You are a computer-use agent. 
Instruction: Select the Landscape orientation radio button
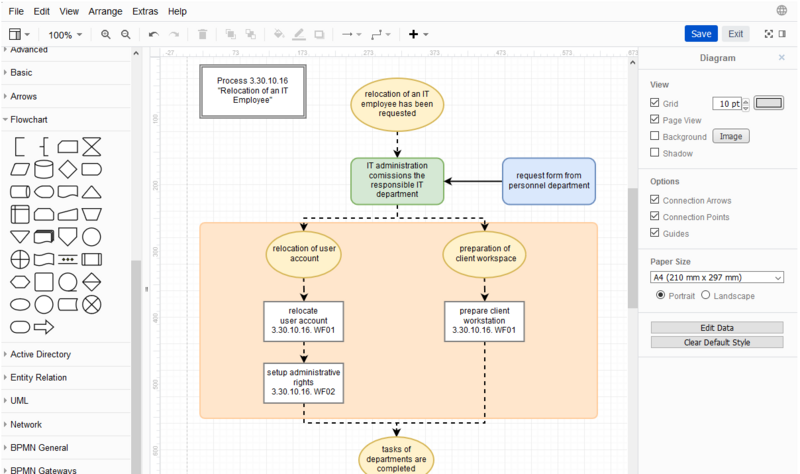(x=706, y=295)
